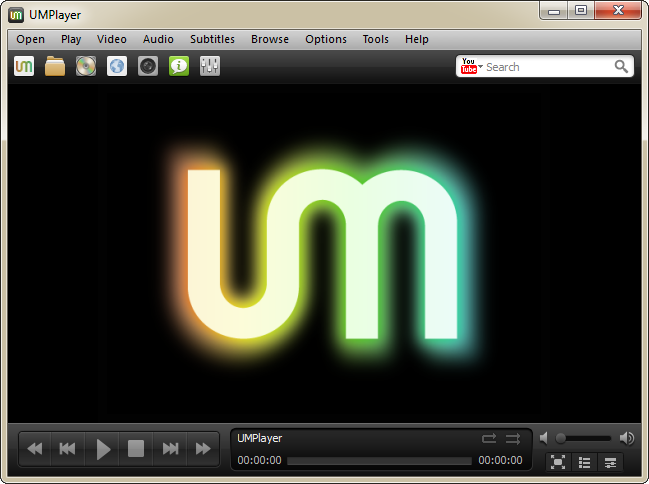649x484 pixels.
Task: Toggle repeat playback
Action: tap(489, 438)
